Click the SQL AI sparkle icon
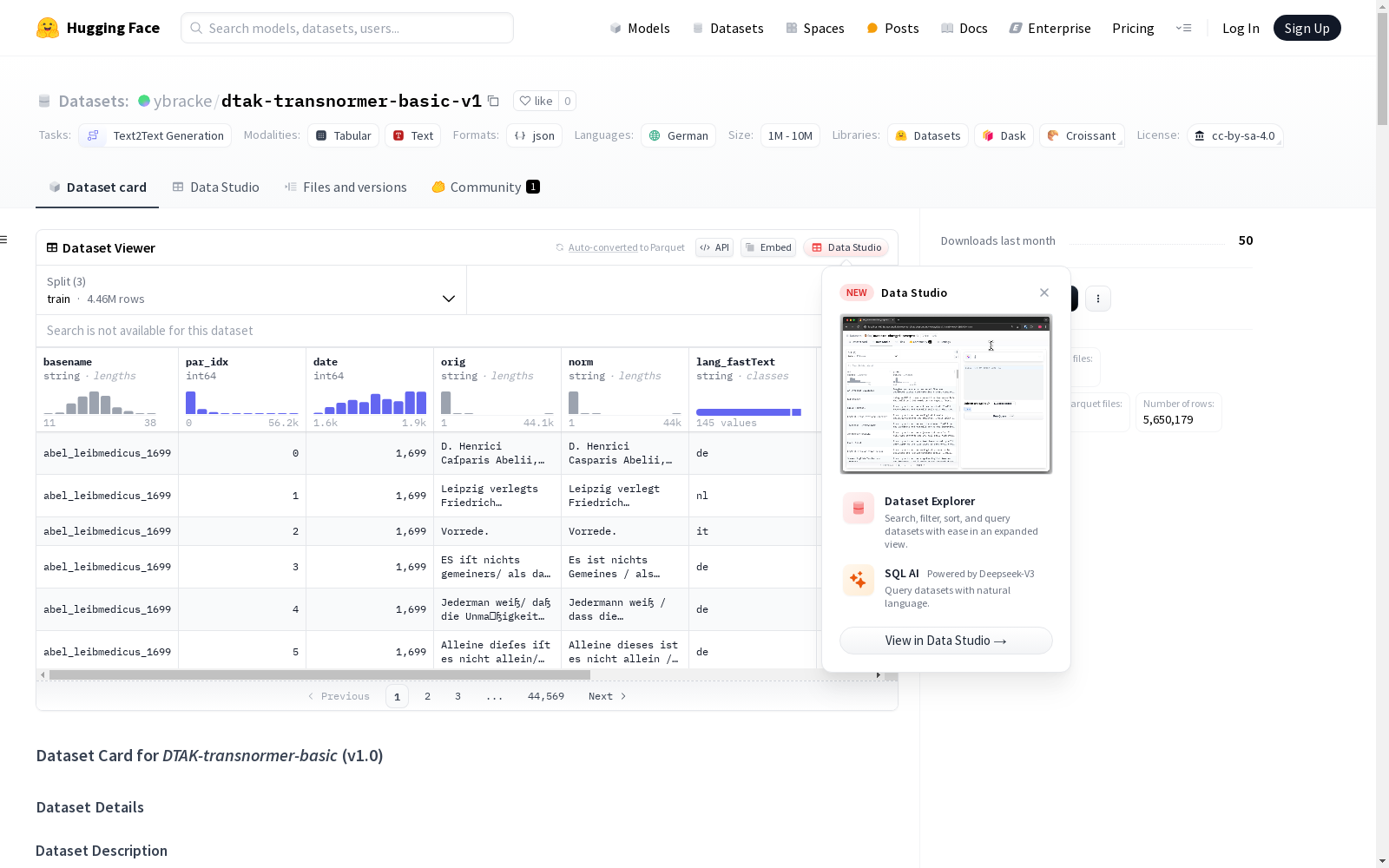 [x=859, y=580]
